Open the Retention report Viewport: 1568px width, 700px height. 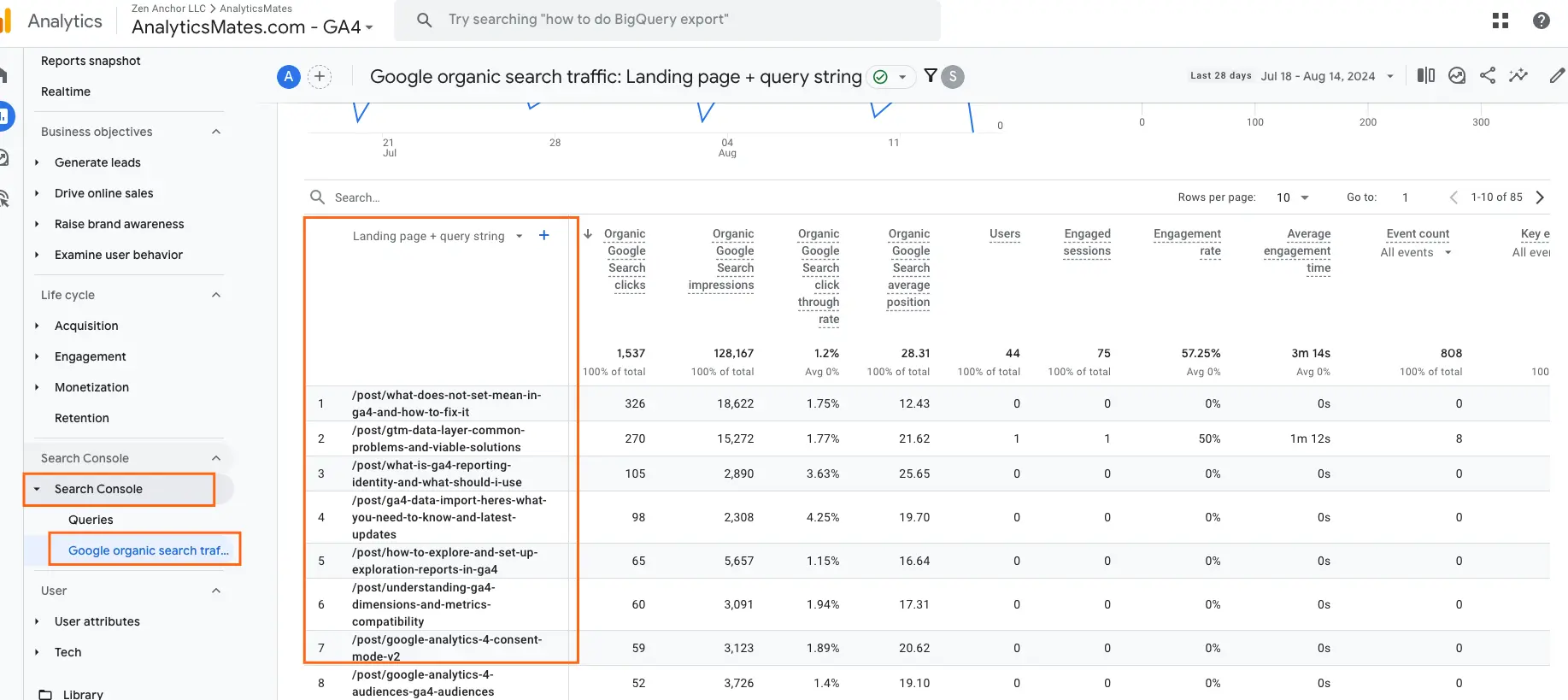(82, 418)
